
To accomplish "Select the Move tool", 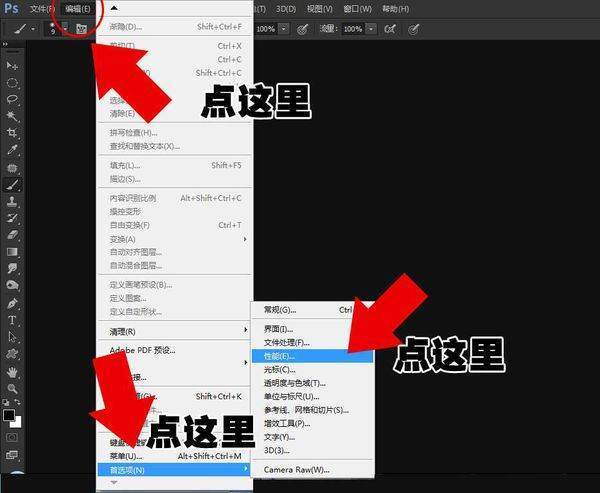I will pos(13,65).
